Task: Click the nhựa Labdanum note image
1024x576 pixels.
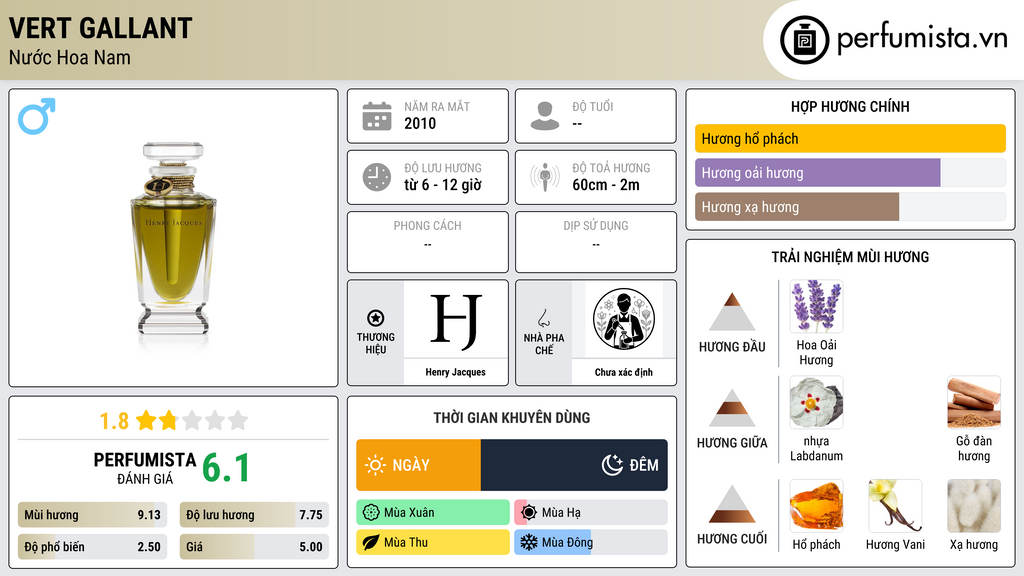Action: (x=816, y=402)
